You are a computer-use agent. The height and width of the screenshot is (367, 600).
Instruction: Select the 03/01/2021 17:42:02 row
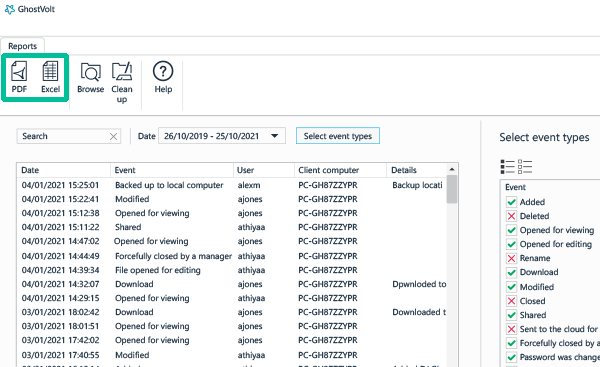click(x=232, y=340)
